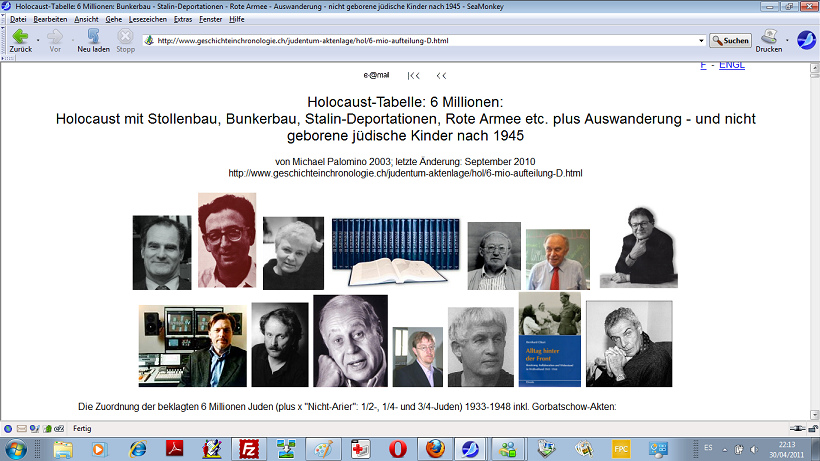Open the Zurück history dropdown arrow
The width and height of the screenshot is (820, 461).
[x=38, y=41]
